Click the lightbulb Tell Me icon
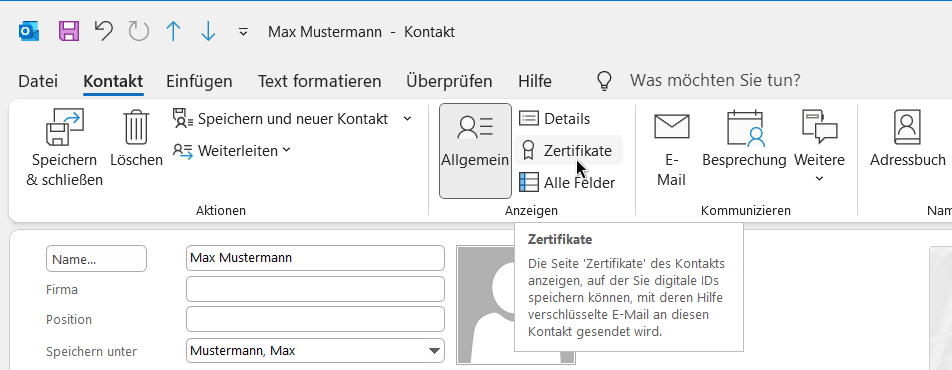952x370 pixels. (x=604, y=81)
